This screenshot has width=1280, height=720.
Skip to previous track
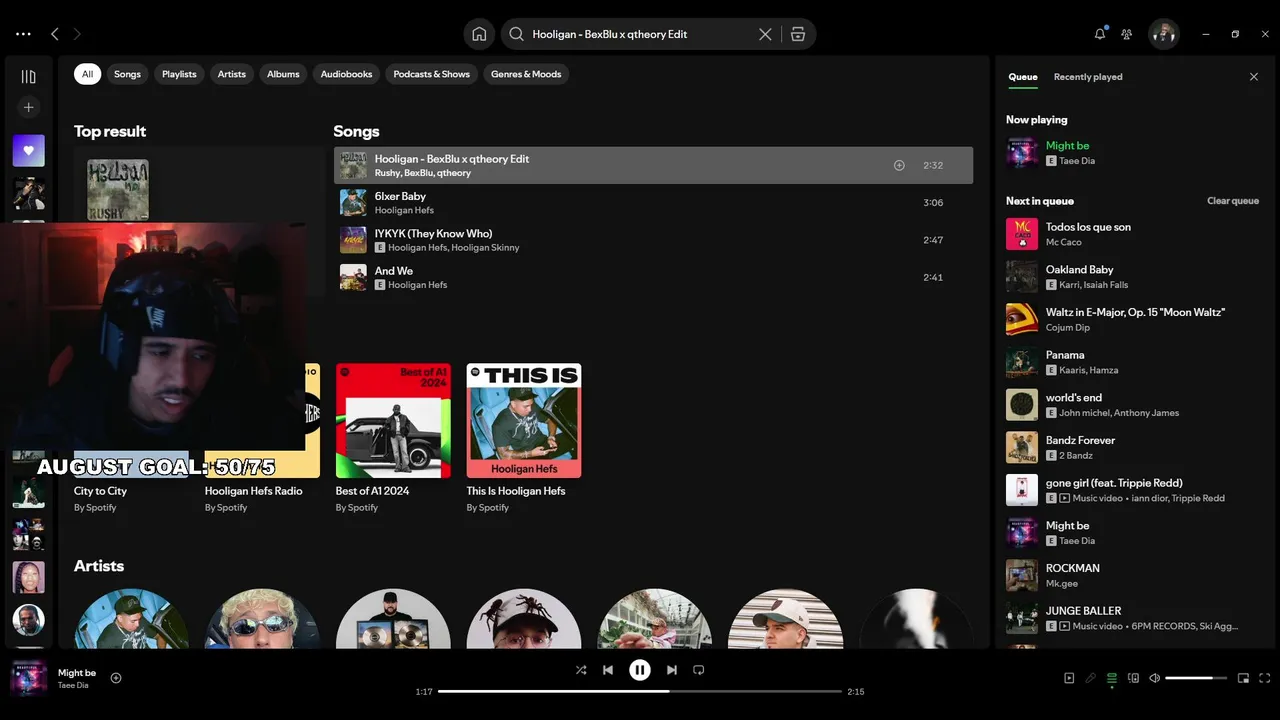pos(608,670)
